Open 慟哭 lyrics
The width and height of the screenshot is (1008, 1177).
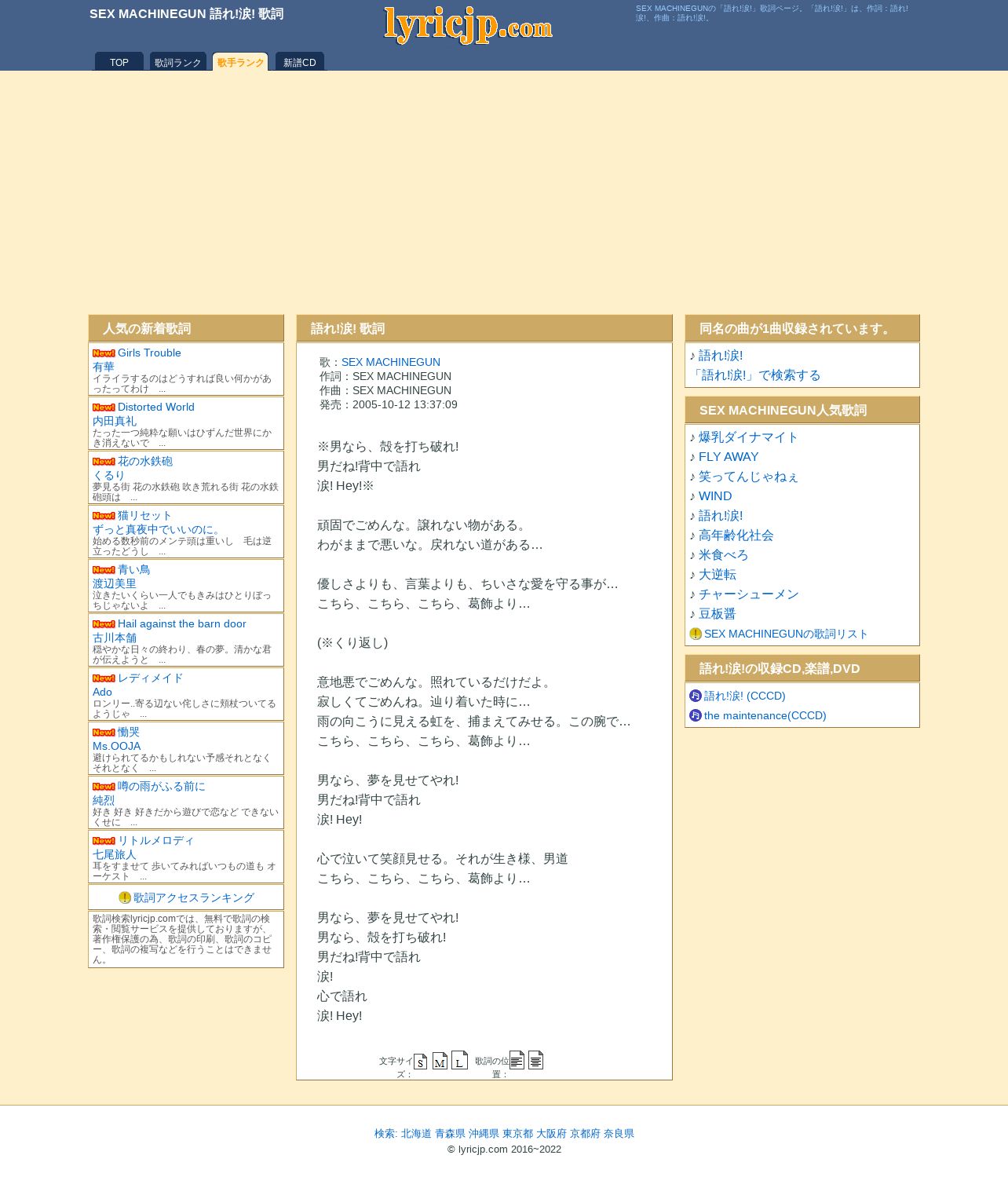coord(129,732)
